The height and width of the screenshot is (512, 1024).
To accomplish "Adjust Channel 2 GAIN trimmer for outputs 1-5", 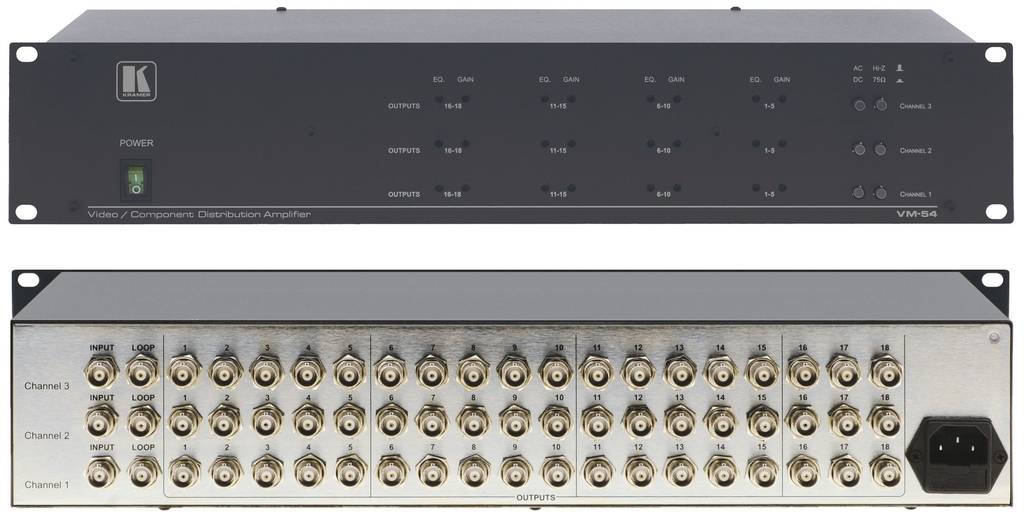I will (x=782, y=143).
